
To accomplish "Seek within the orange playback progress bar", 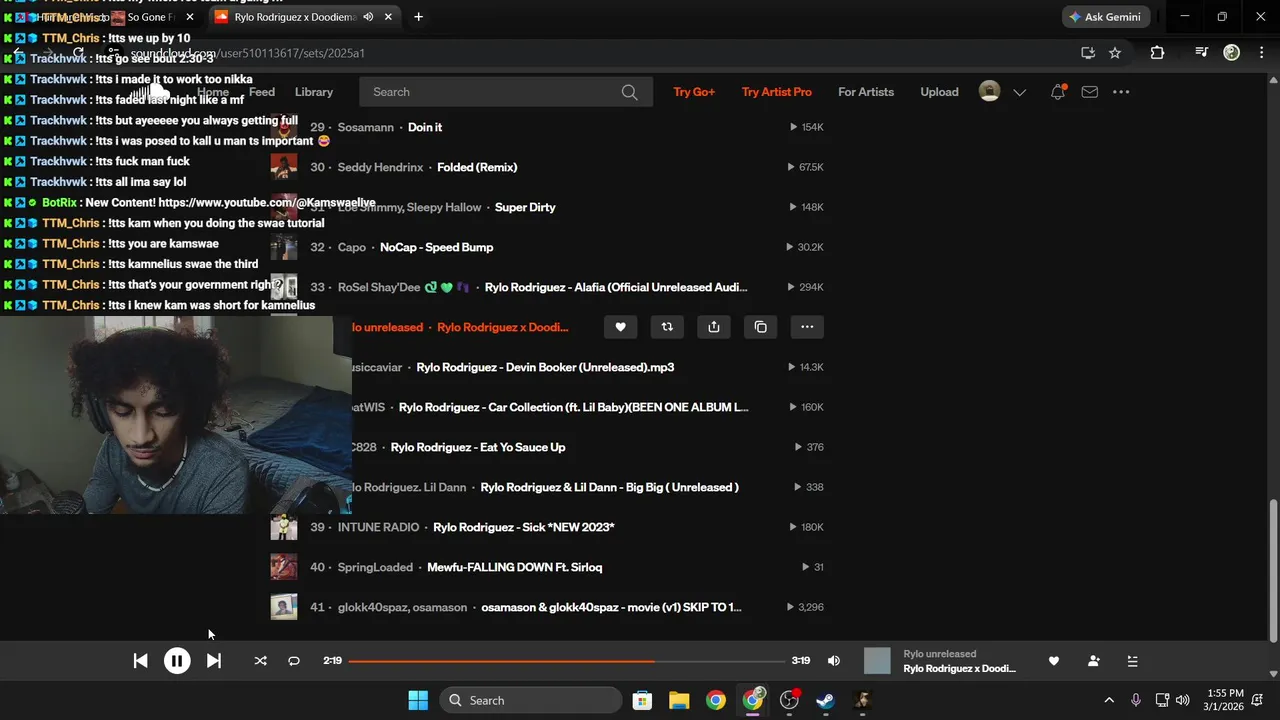I will 566,661.
